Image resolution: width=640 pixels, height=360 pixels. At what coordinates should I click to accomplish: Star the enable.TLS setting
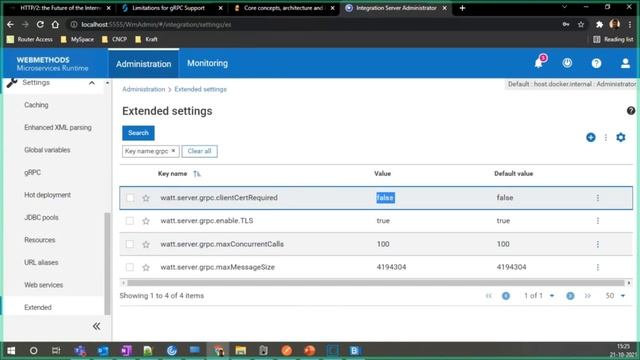point(146,221)
